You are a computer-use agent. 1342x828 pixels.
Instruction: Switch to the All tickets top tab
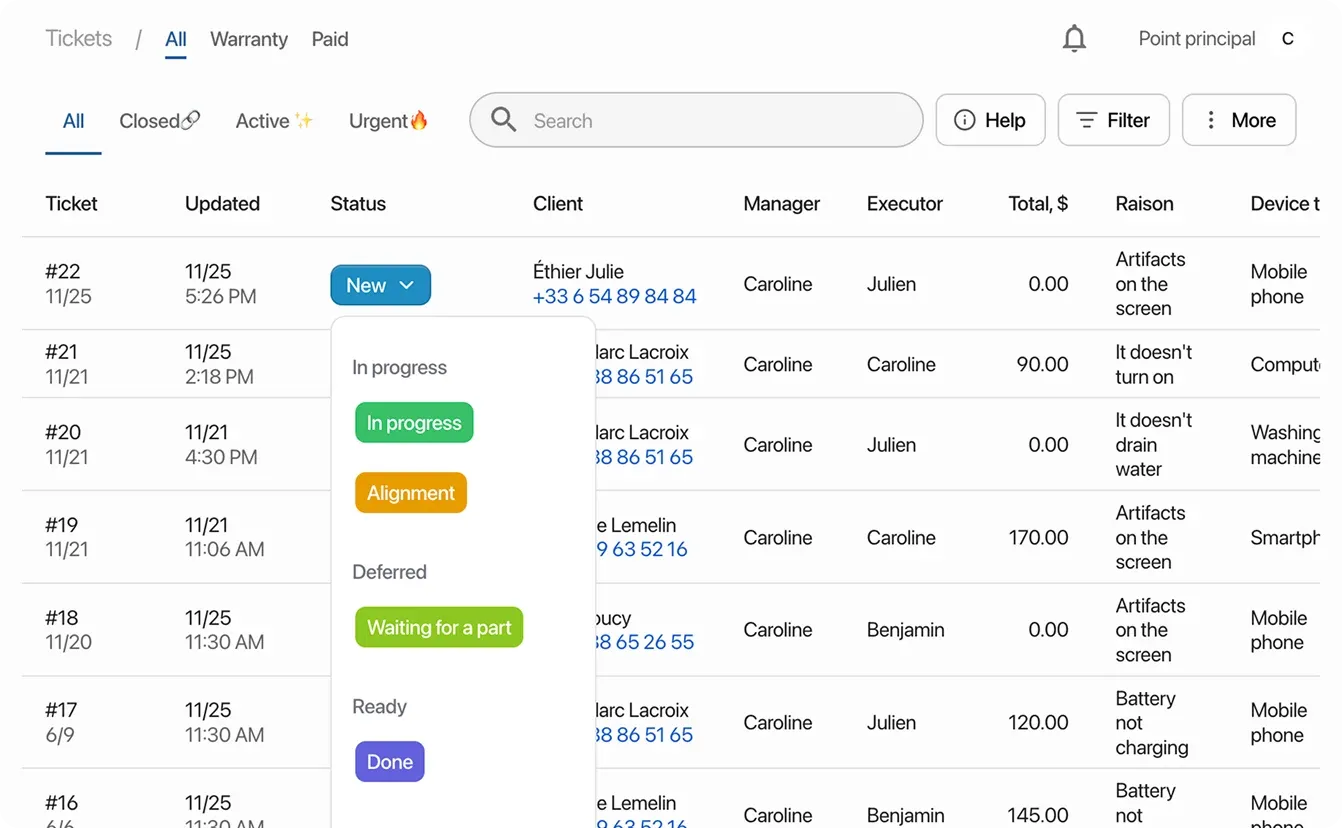pos(176,39)
